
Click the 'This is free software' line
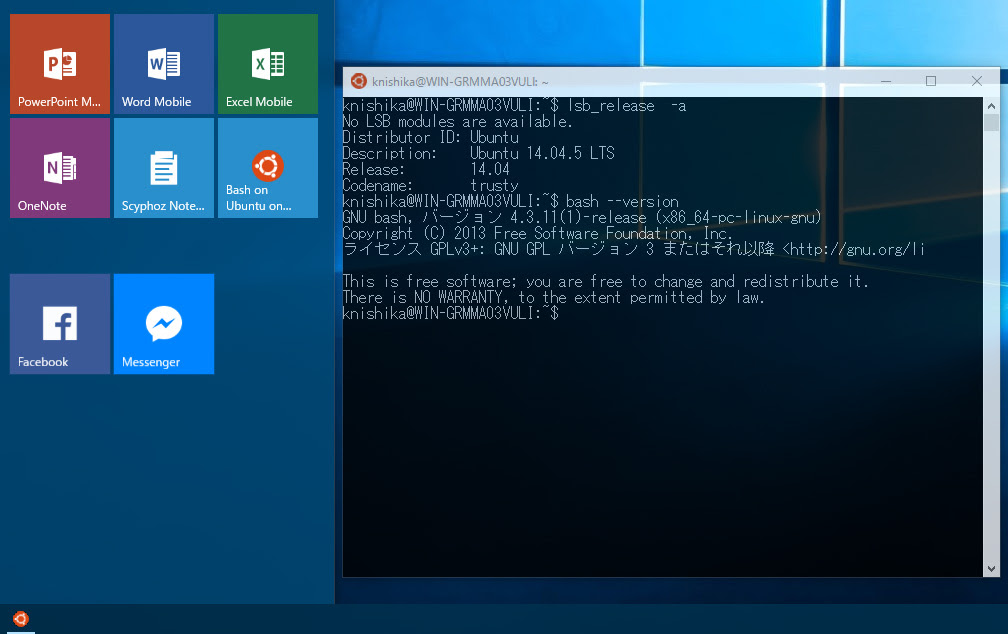point(606,282)
